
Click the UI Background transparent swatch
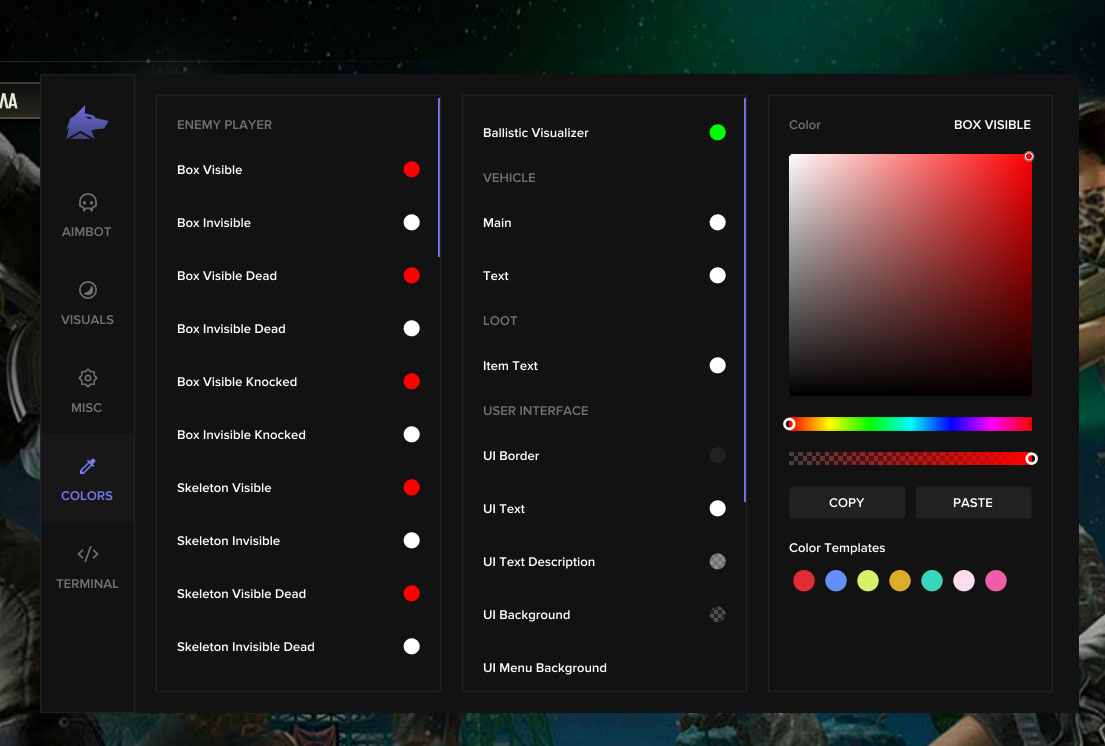click(717, 614)
